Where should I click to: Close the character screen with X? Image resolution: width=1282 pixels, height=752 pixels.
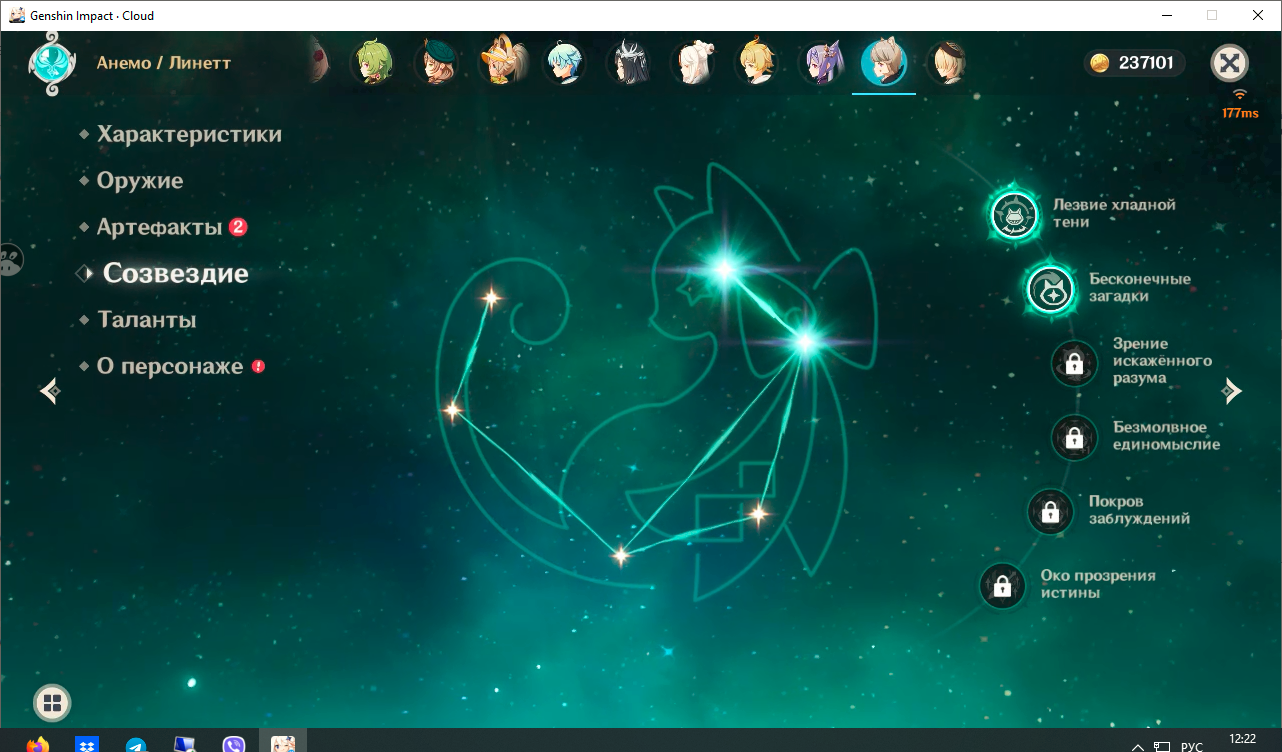point(1230,63)
